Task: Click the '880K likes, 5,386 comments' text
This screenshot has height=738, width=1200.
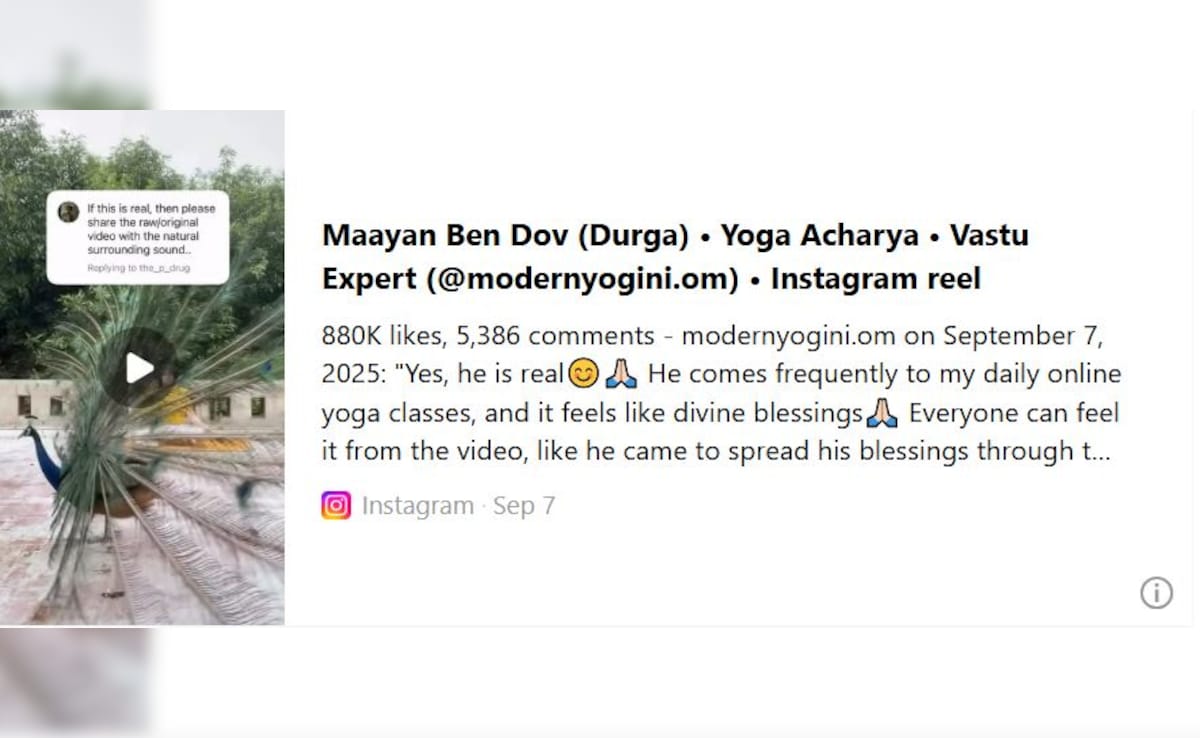Action: tap(488, 336)
